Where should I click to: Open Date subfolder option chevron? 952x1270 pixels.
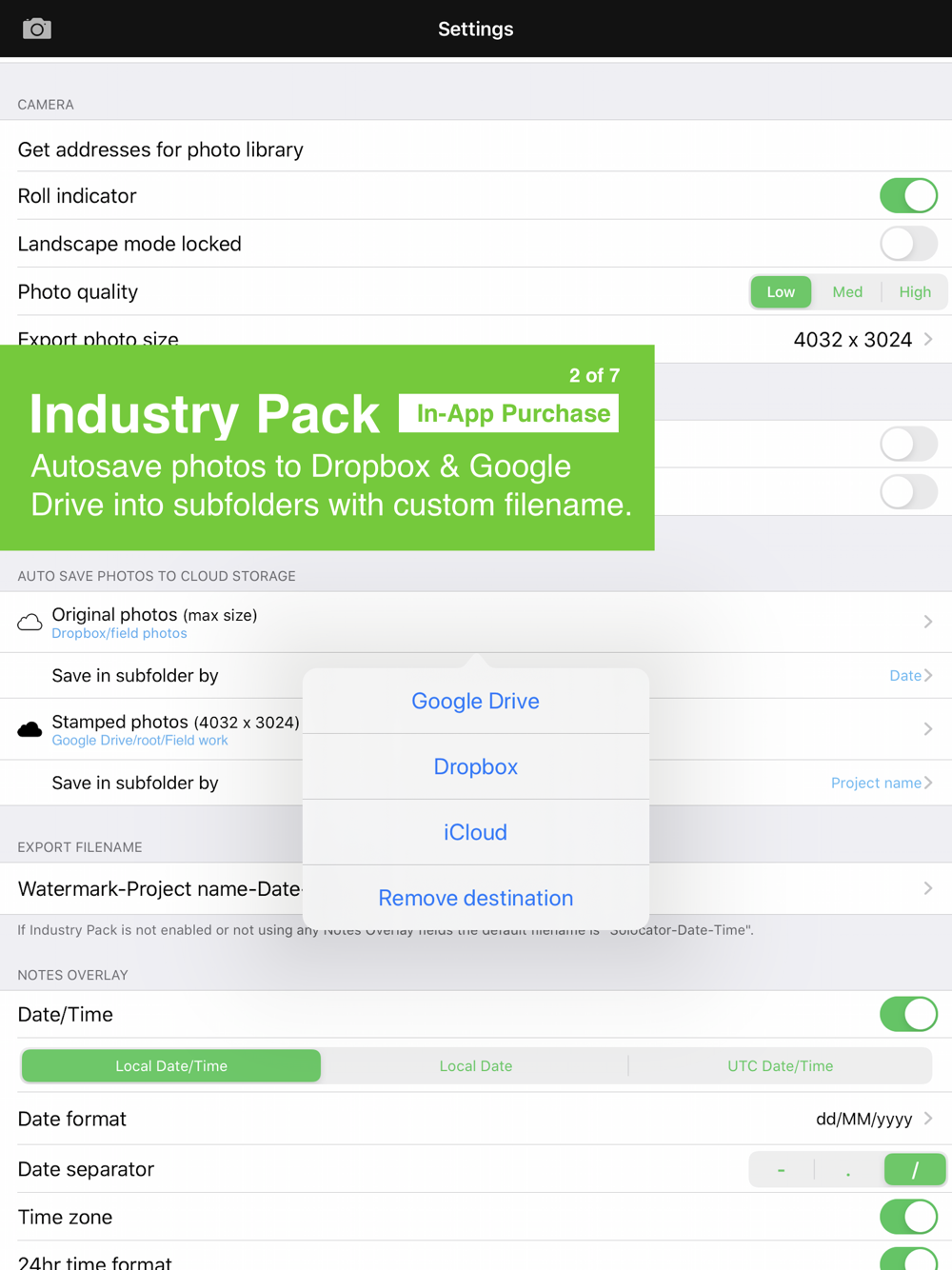928,676
